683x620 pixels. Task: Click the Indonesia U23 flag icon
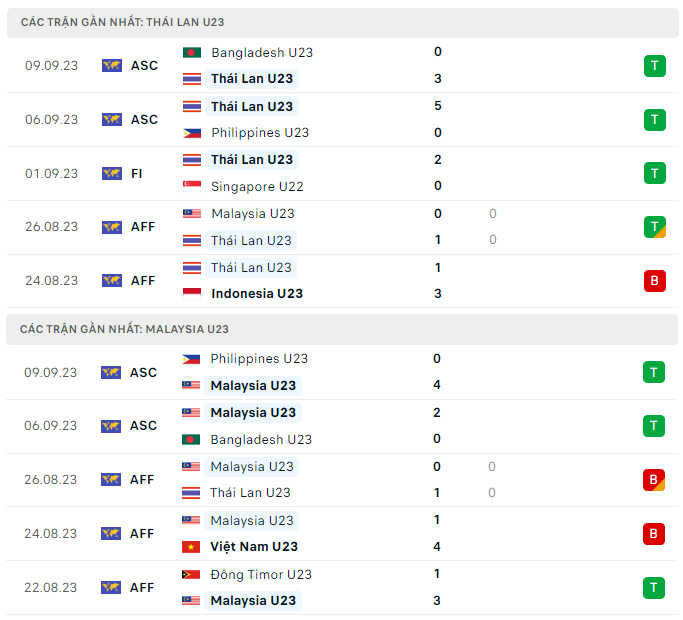[192, 293]
